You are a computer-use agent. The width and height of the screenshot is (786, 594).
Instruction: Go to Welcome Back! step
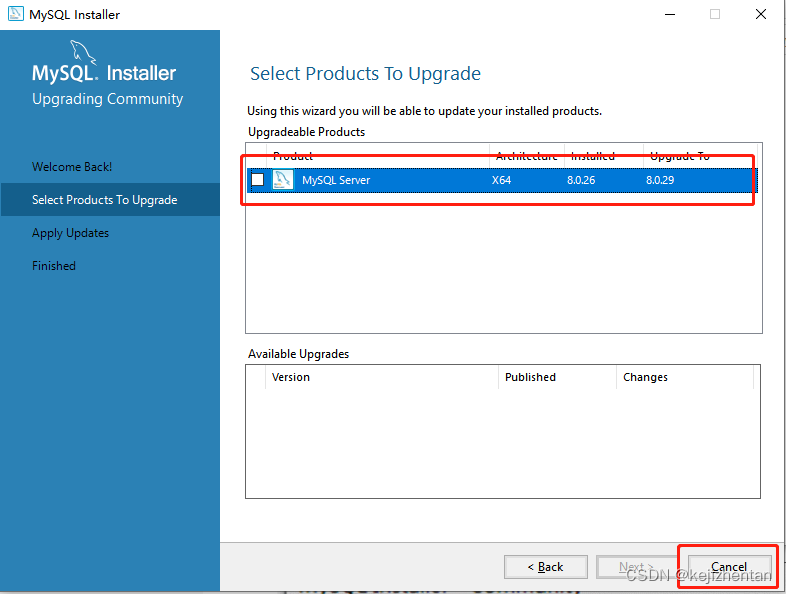pos(72,167)
